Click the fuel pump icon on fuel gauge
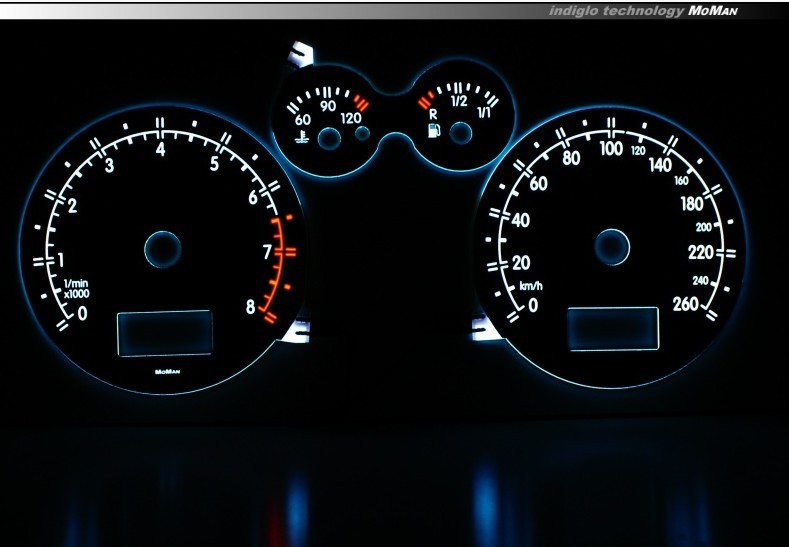This screenshot has height=547, width=789. click(434, 133)
